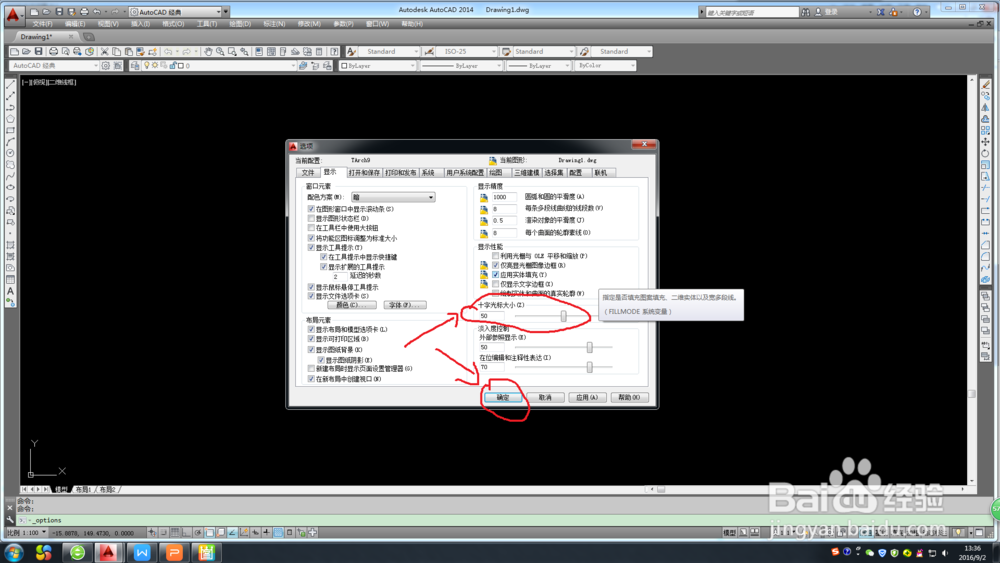Open the 工具(T) menu
This screenshot has width=1000, height=563.
207,24
